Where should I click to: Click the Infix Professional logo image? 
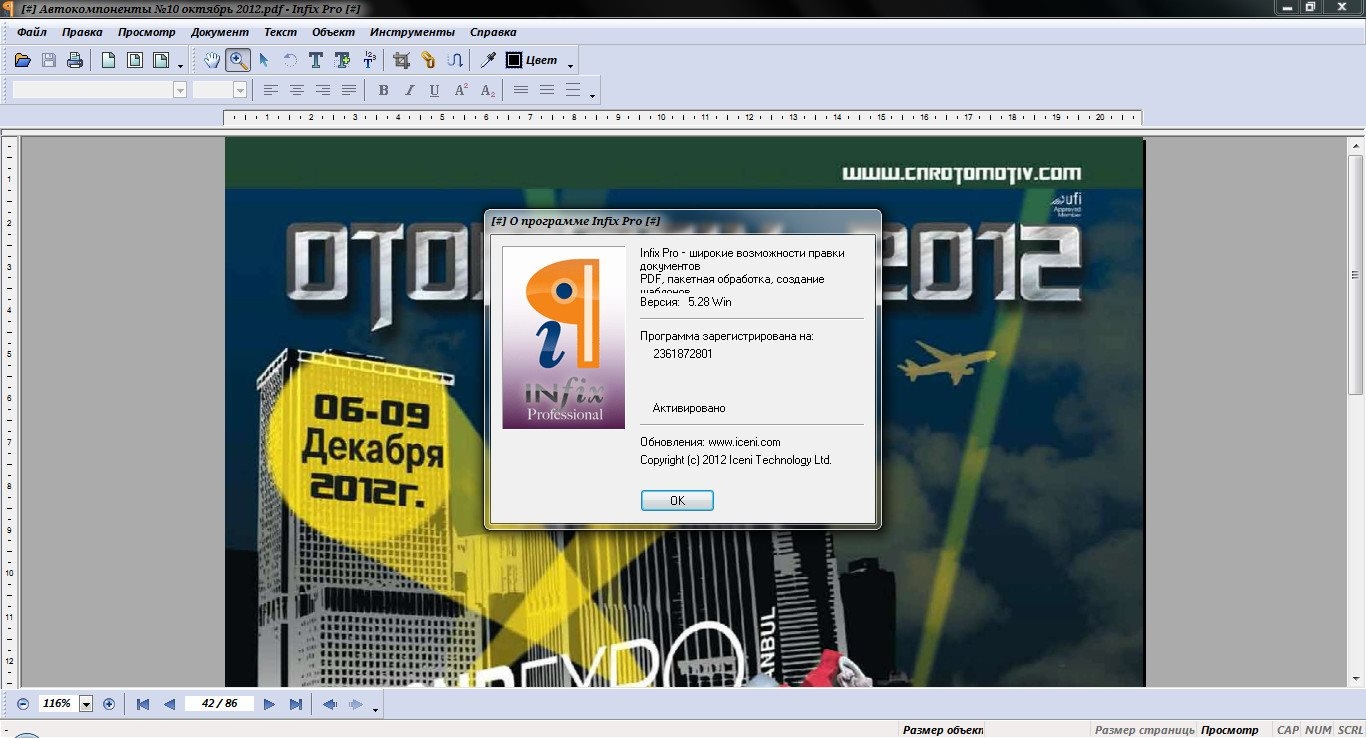coord(564,338)
